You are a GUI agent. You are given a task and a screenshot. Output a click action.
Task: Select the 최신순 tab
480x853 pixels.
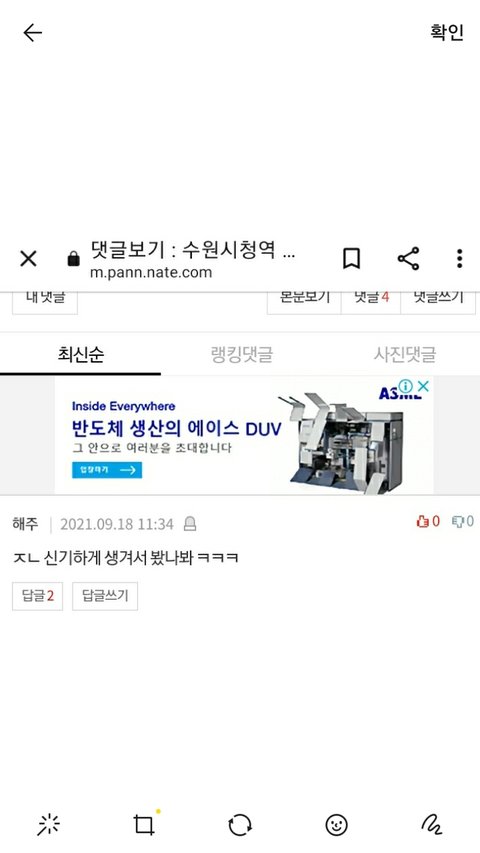point(81,355)
